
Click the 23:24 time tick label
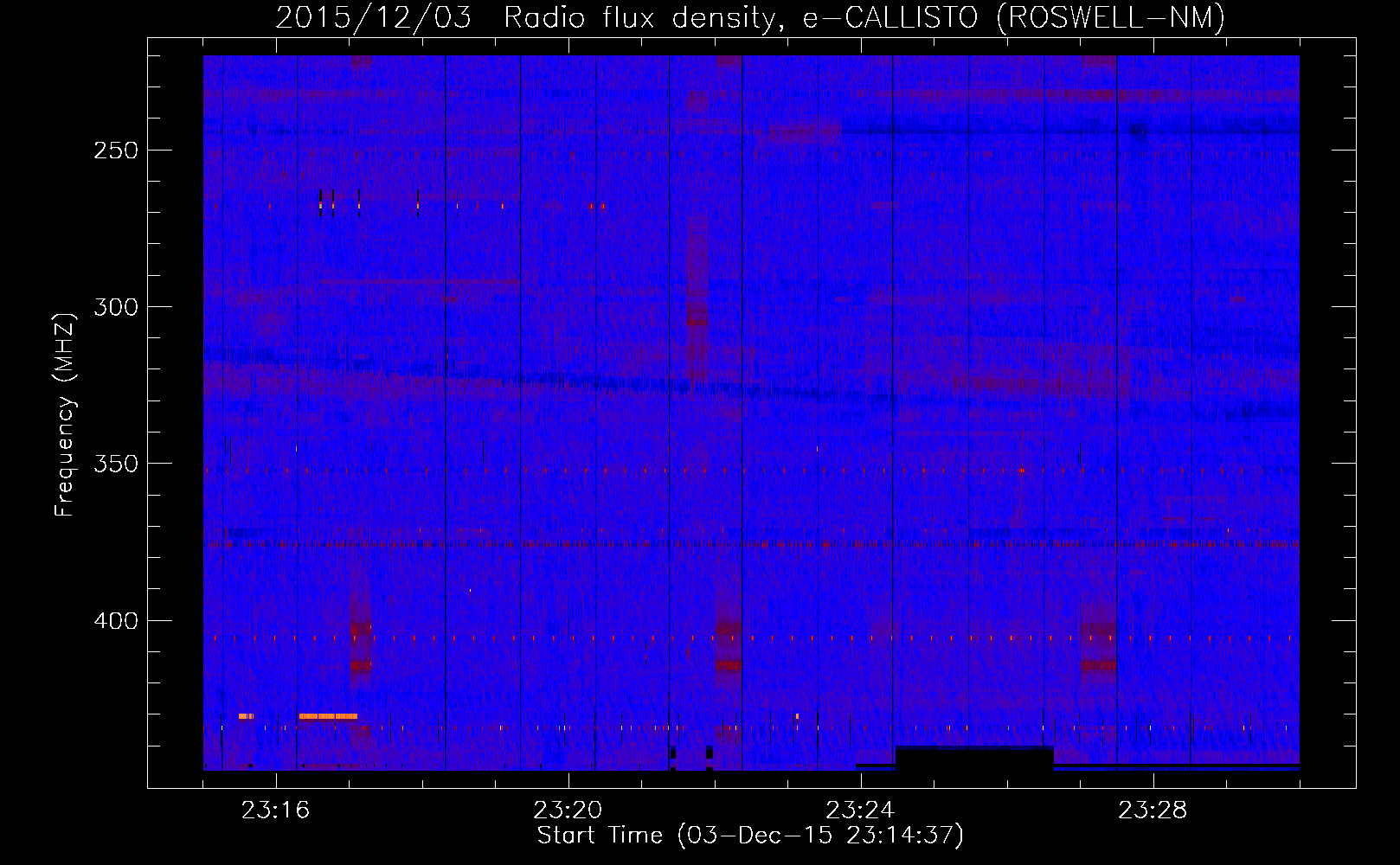[860, 811]
